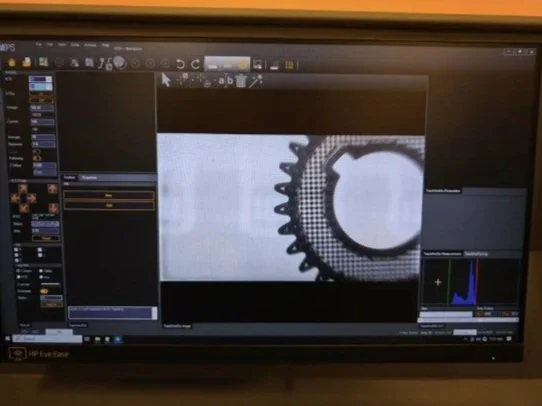The height and width of the screenshot is (406, 542).
Task: Click the blue message box below the middle panel
Action: (110, 312)
